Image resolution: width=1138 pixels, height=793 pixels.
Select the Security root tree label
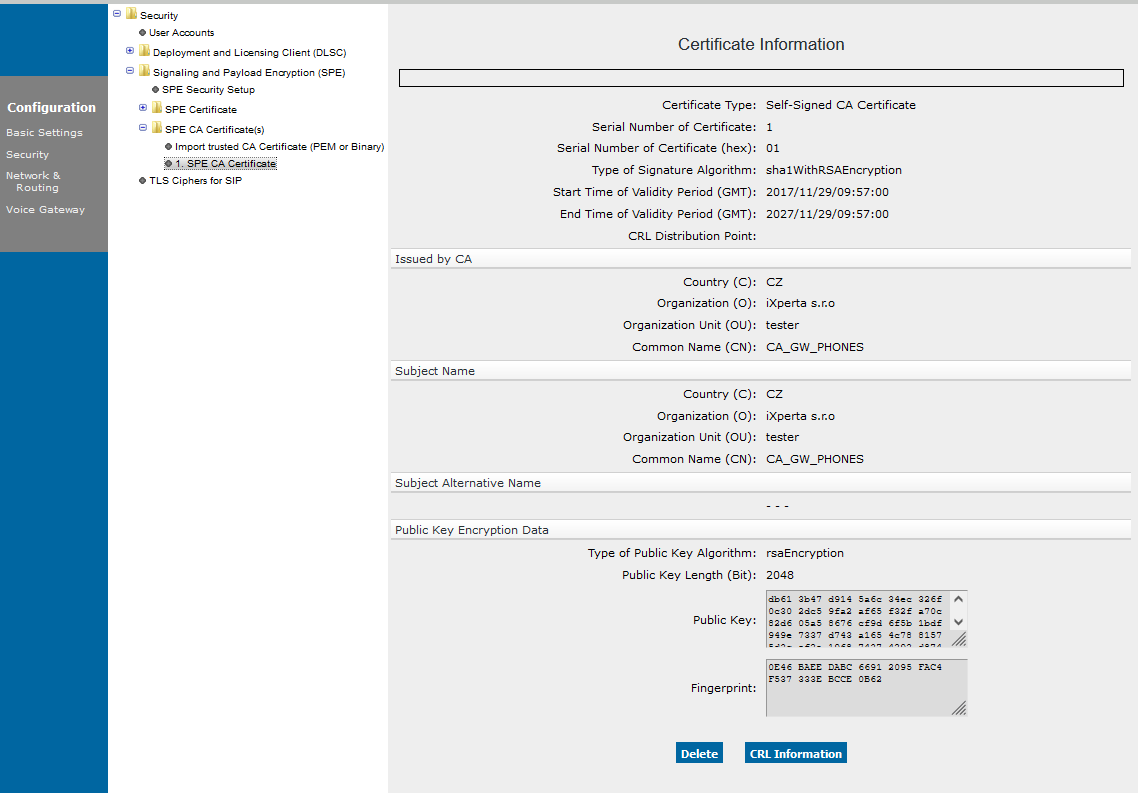[159, 15]
